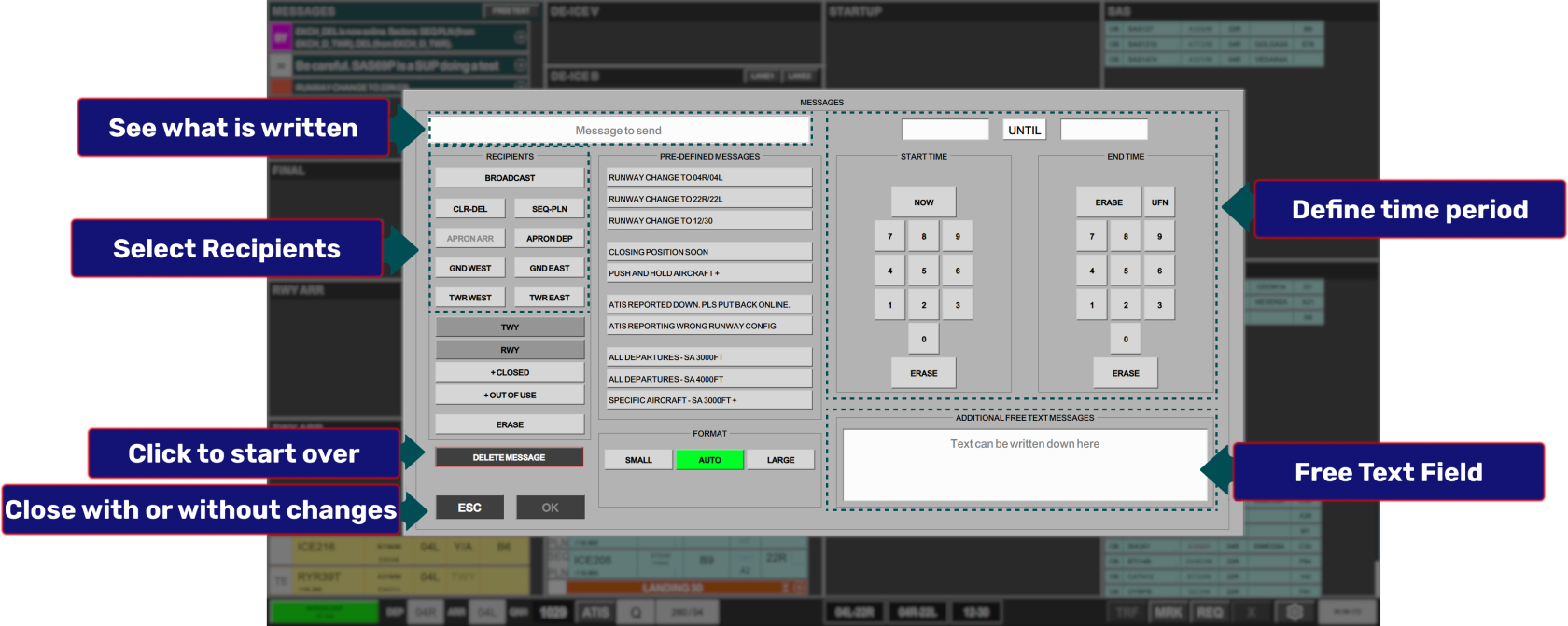Select PUSH AND HOLD AIRCRAFT + message
The width and height of the screenshot is (1568, 626).
click(x=709, y=273)
